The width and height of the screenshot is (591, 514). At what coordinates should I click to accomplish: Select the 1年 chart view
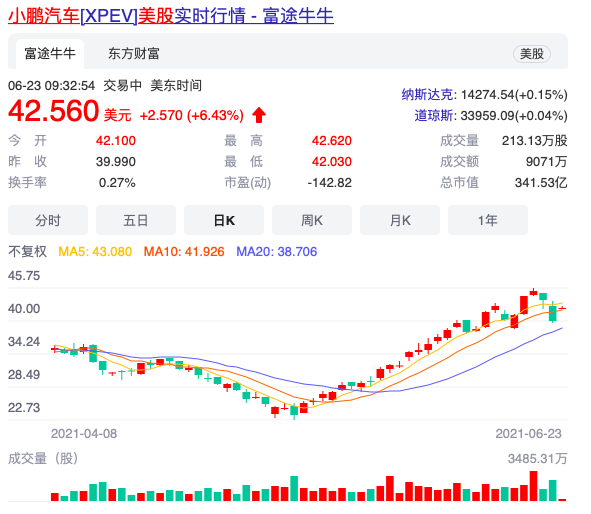(x=488, y=220)
